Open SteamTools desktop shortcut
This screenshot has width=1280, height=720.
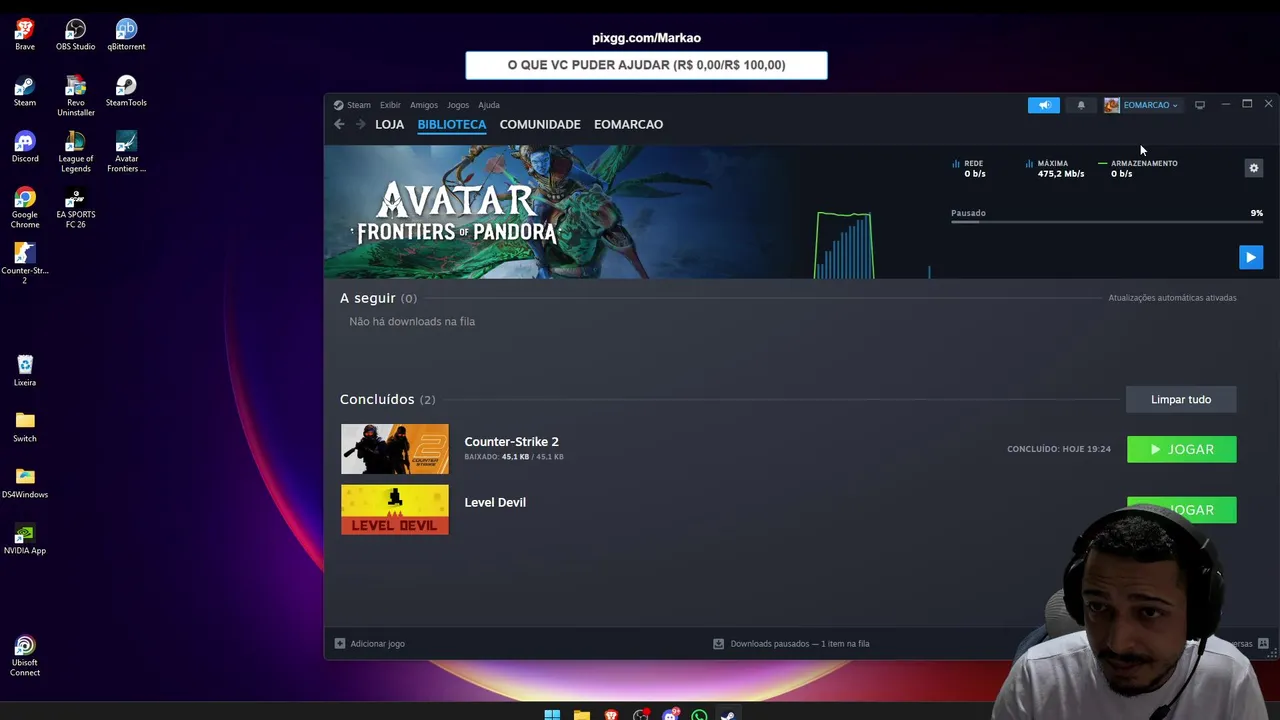pyautogui.click(x=126, y=90)
